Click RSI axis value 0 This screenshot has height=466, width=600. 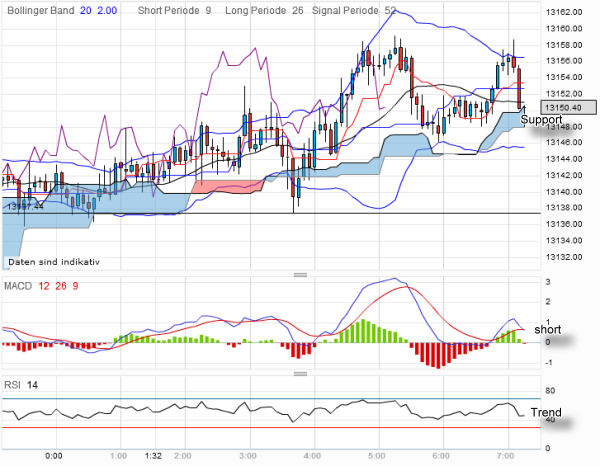point(548,448)
